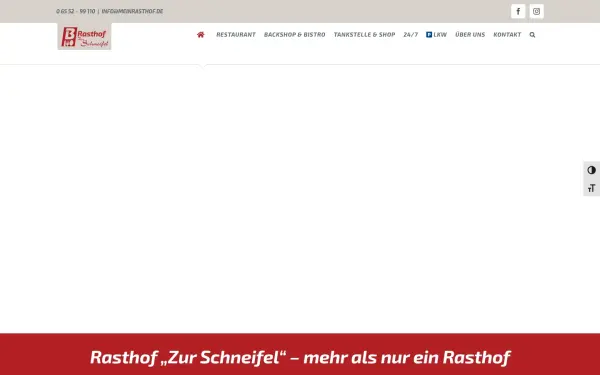
Task: Click the phone number 0 65 52 - 99 110
Action: coord(75,11)
